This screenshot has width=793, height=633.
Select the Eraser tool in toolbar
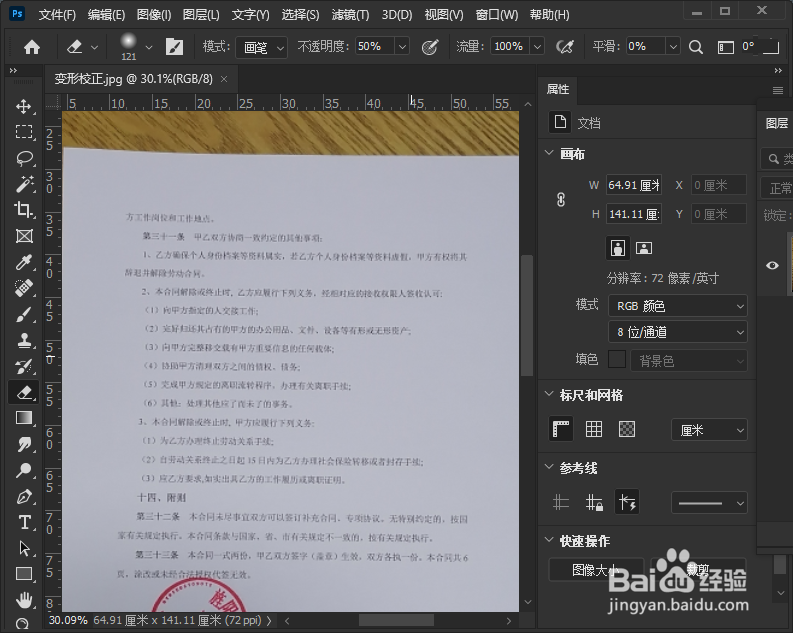[23, 392]
